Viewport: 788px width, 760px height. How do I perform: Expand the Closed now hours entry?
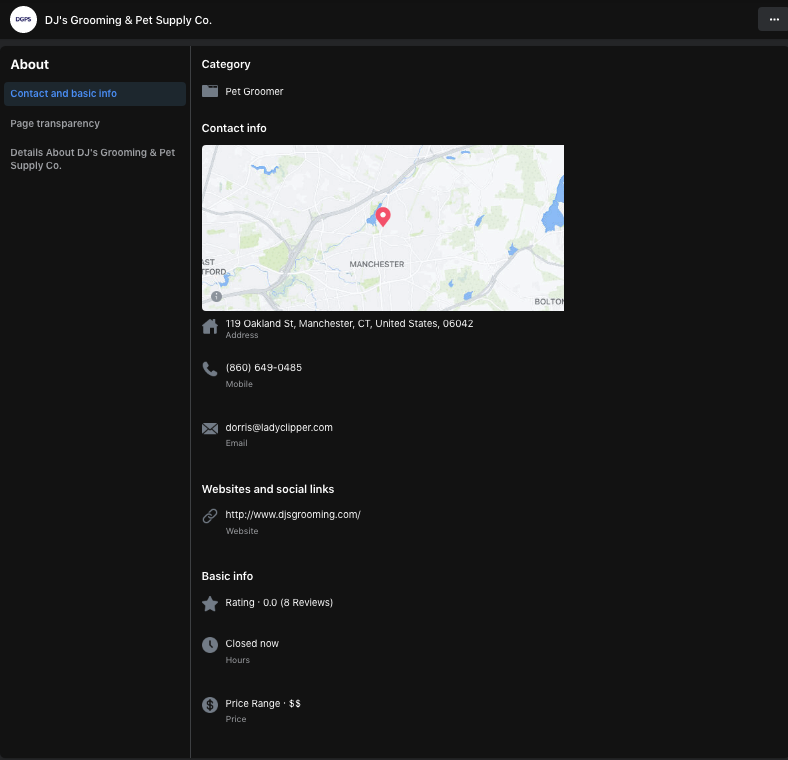coord(252,644)
